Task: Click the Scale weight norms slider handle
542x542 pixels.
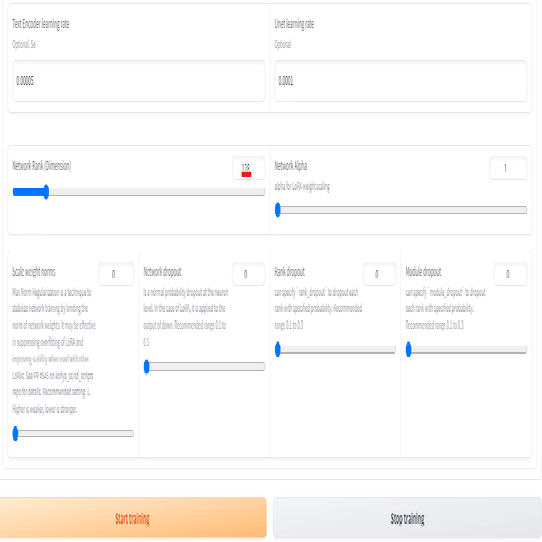Action: (15, 433)
